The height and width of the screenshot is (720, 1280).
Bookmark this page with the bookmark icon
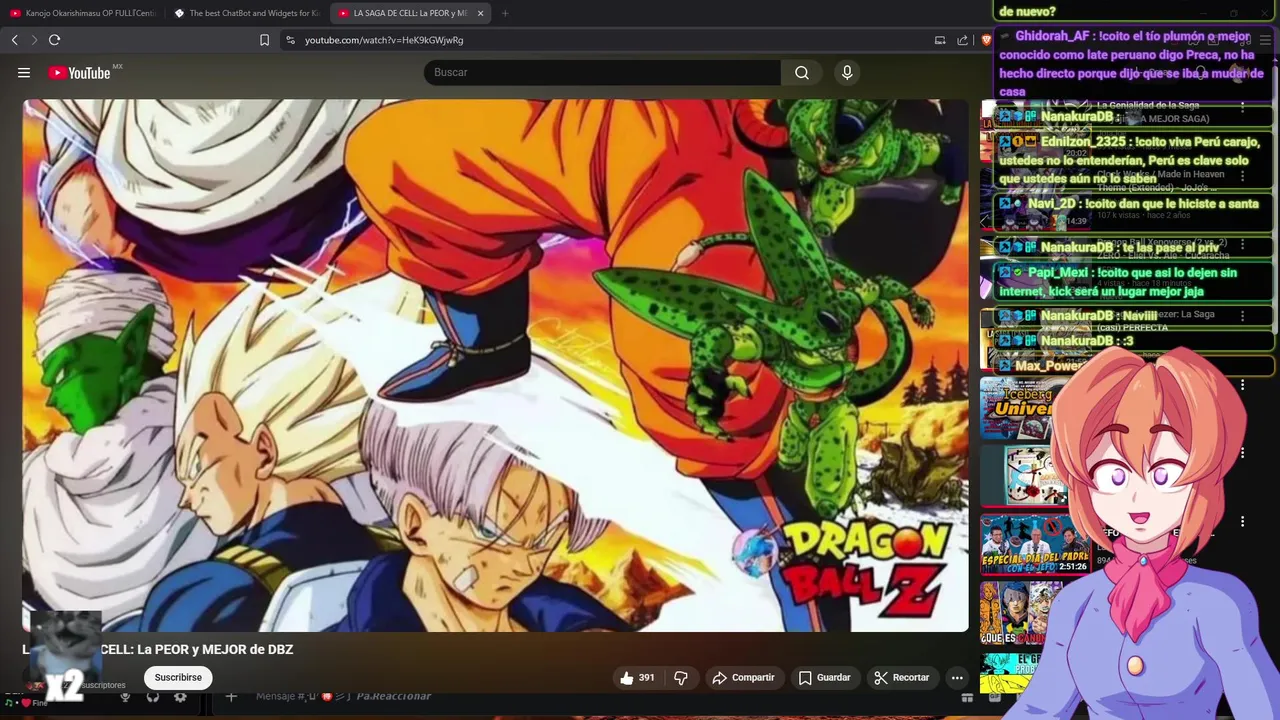click(x=264, y=40)
